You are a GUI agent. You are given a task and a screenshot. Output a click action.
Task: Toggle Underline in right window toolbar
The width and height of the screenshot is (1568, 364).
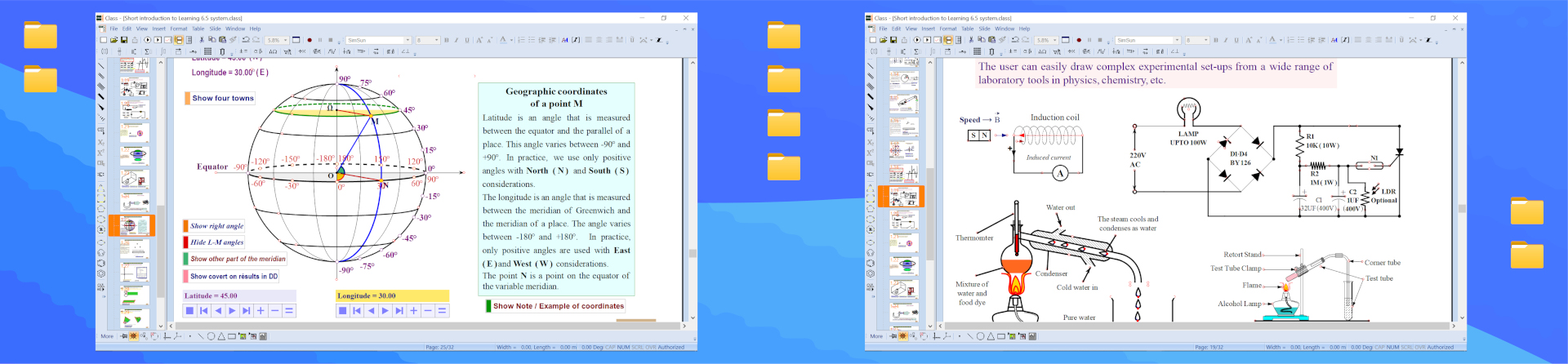1236,40
